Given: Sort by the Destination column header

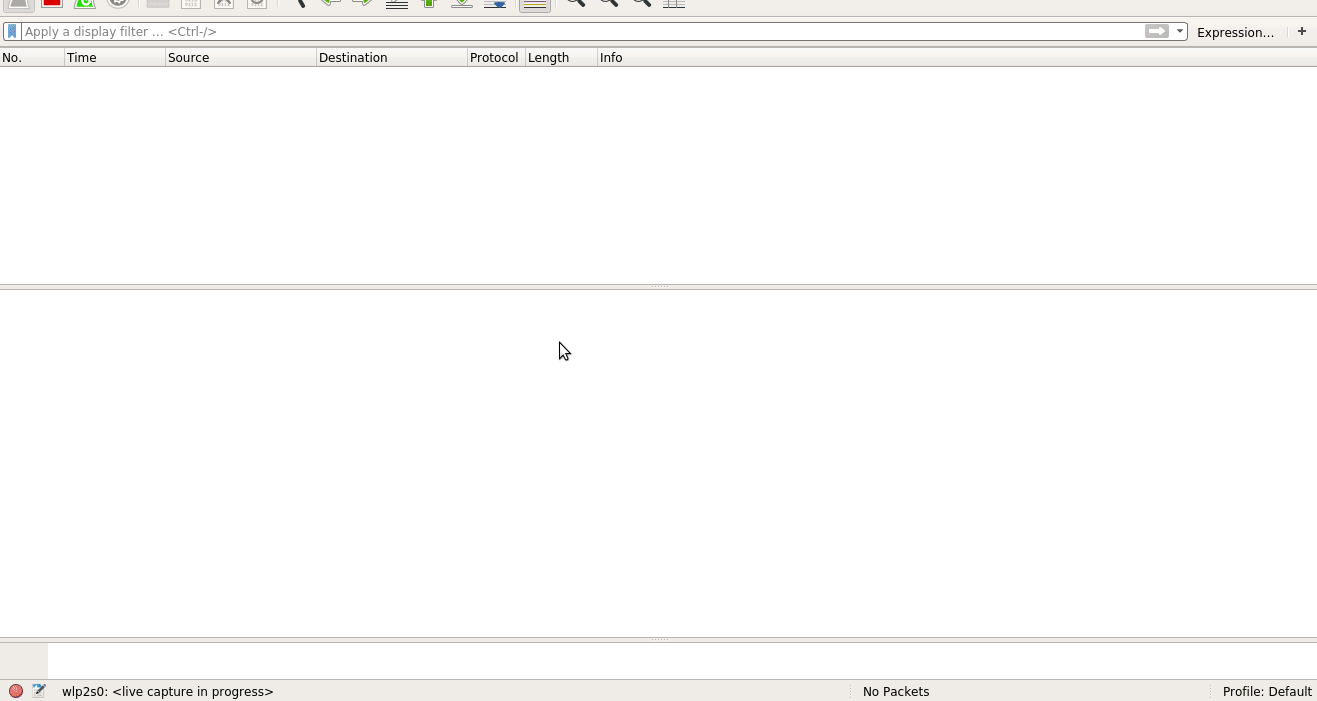Looking at the screenshot, I should click(x=392, y=58).
